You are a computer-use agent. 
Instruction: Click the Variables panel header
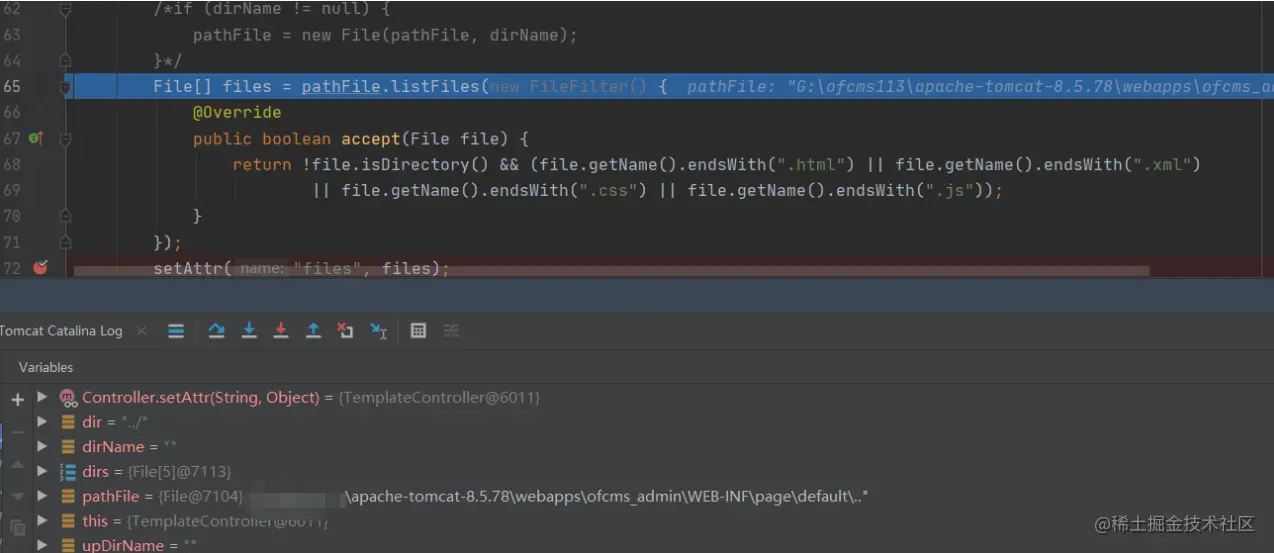pyautogui.click(x=46, y=367)
